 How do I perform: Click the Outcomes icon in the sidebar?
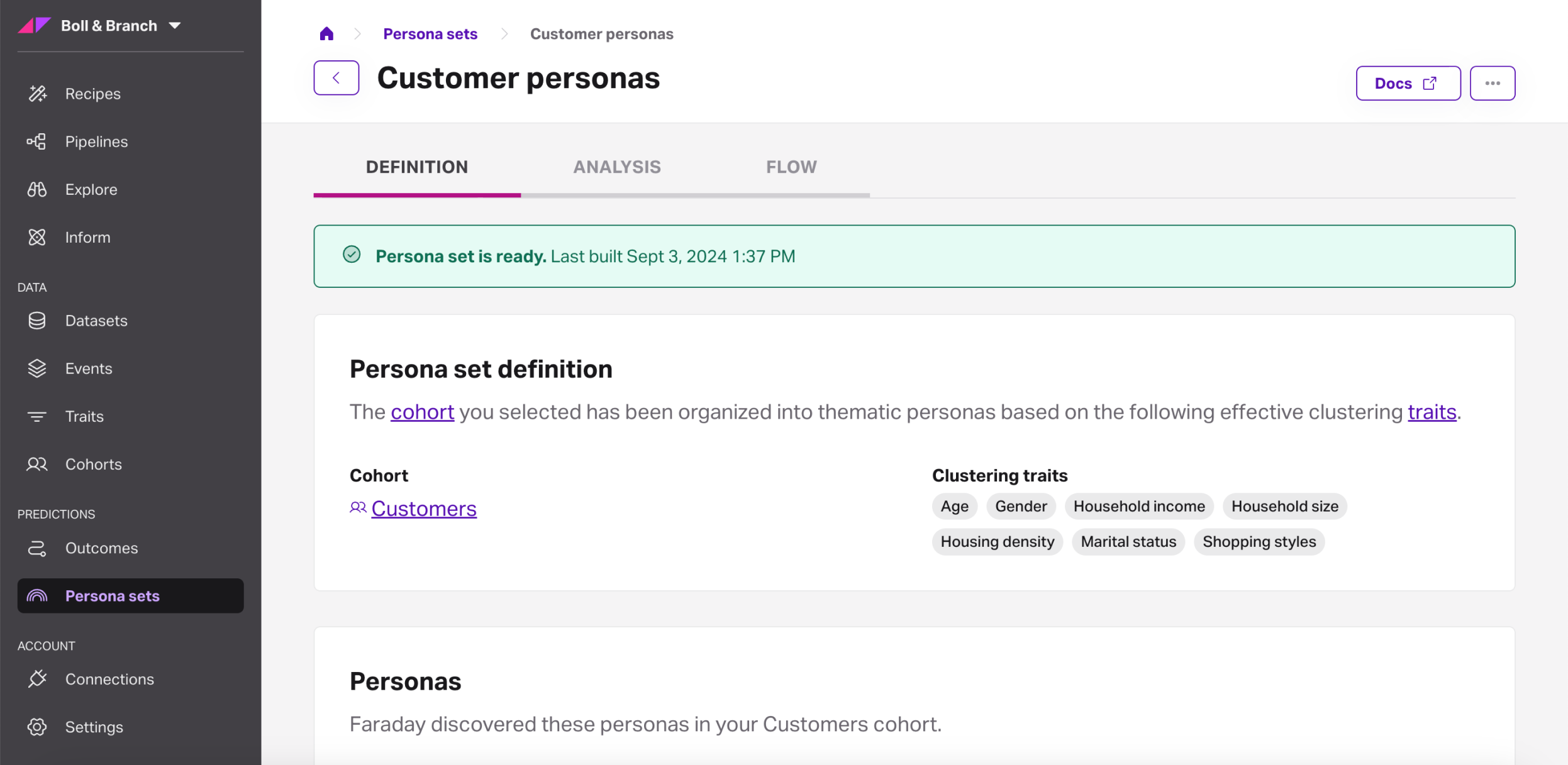37,548
